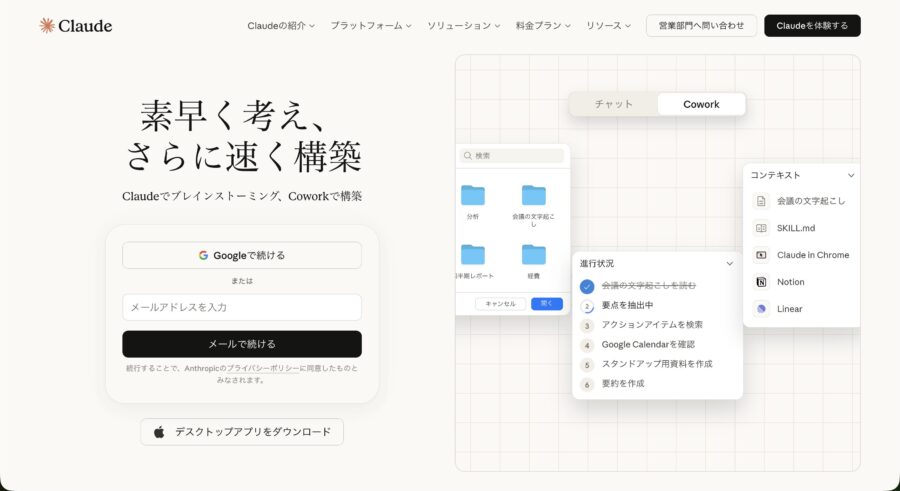Click the Claude logo in the header
Image resolution: width=900 pixels, height=491 pixels.
pyautogui.click(x=75, y=26)
